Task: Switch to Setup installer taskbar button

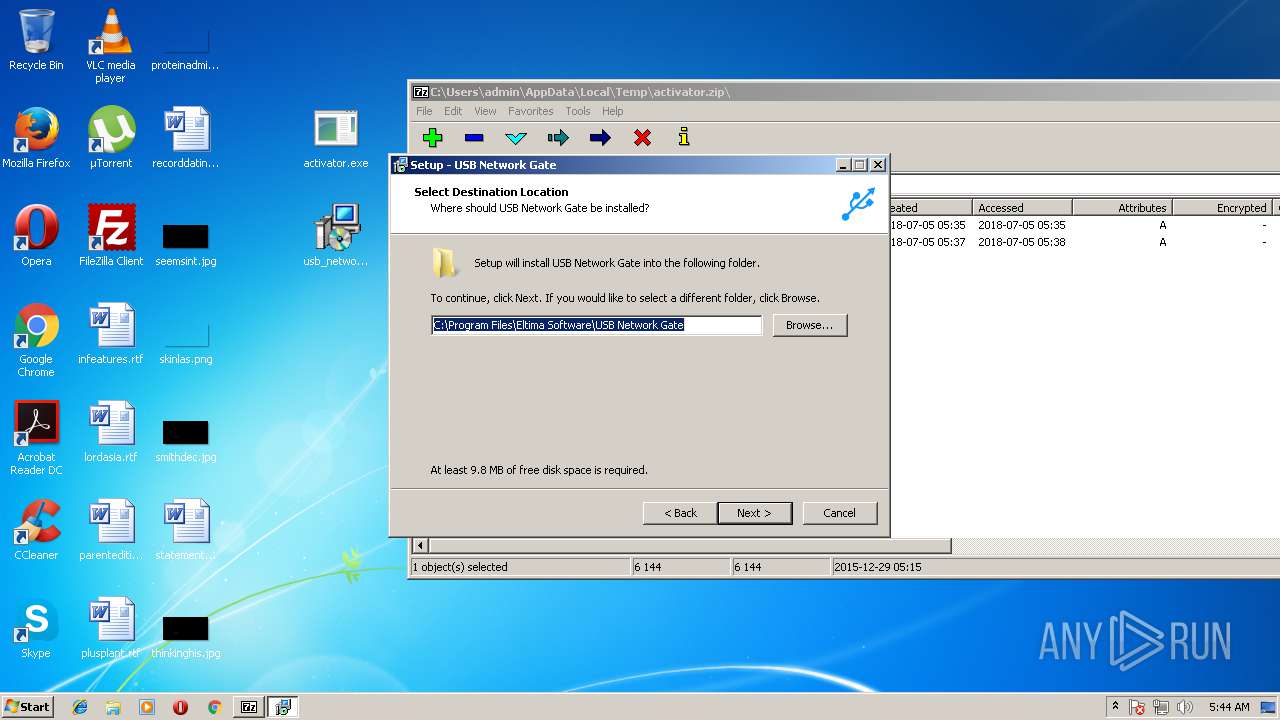Action: pyautogui.click(x=283, y=707)
